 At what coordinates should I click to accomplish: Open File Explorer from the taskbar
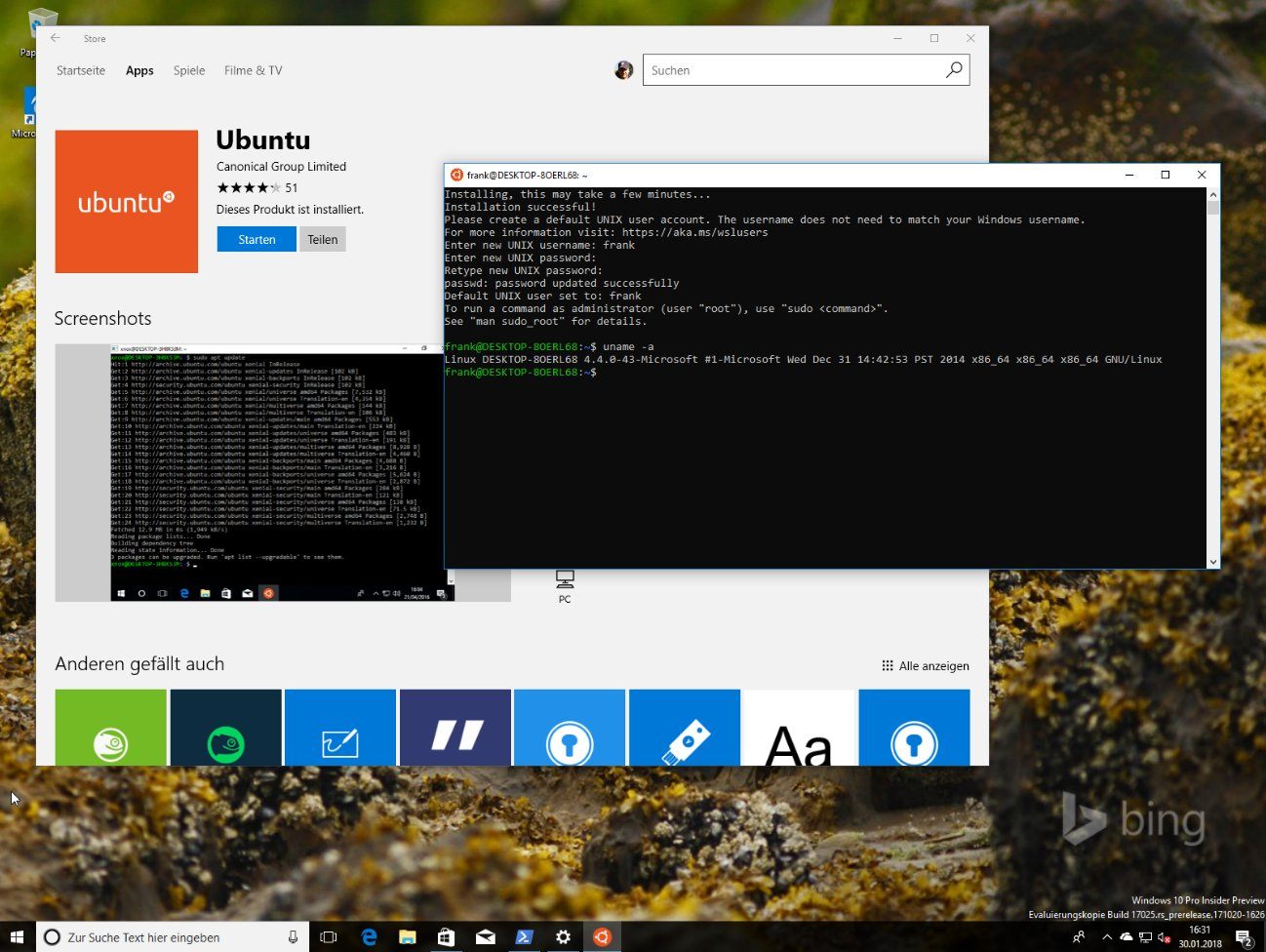408,937
